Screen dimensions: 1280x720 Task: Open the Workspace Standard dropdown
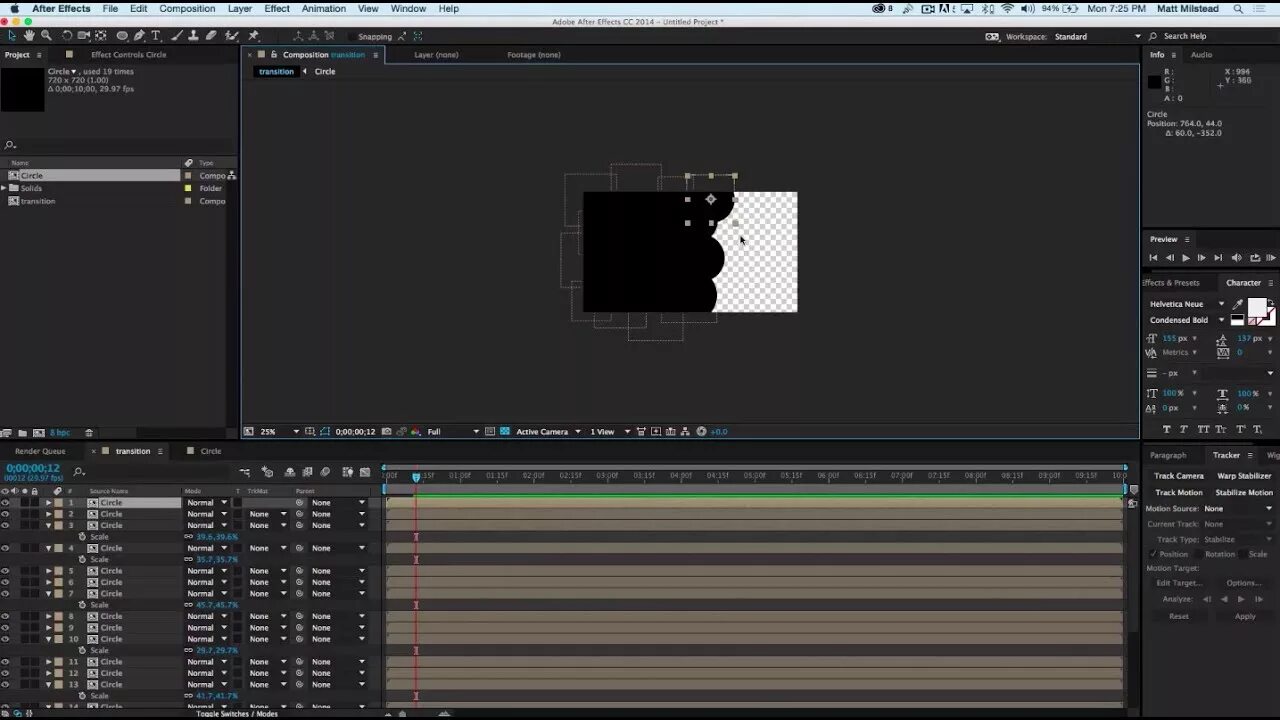1097,36
